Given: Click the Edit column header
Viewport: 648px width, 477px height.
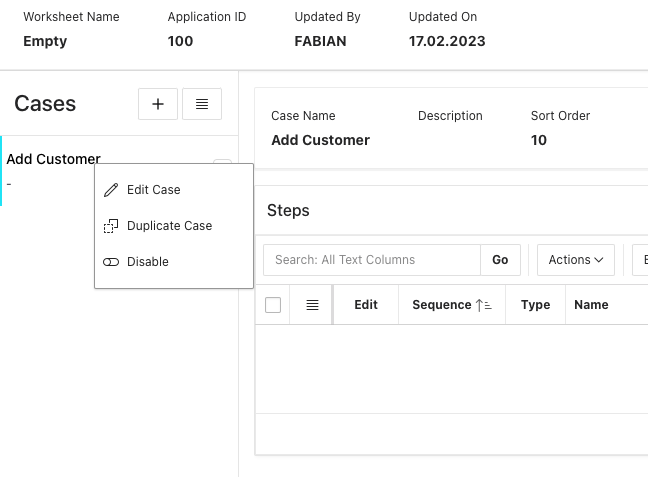Looking at the screenshot, I should pos(366,305).
